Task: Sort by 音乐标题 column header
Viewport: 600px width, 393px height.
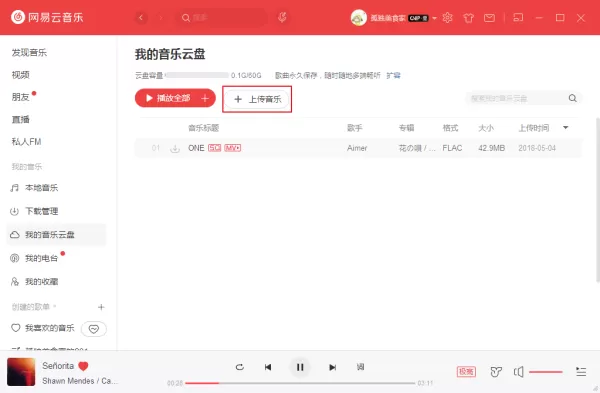Action: click(x=204, y=128)
